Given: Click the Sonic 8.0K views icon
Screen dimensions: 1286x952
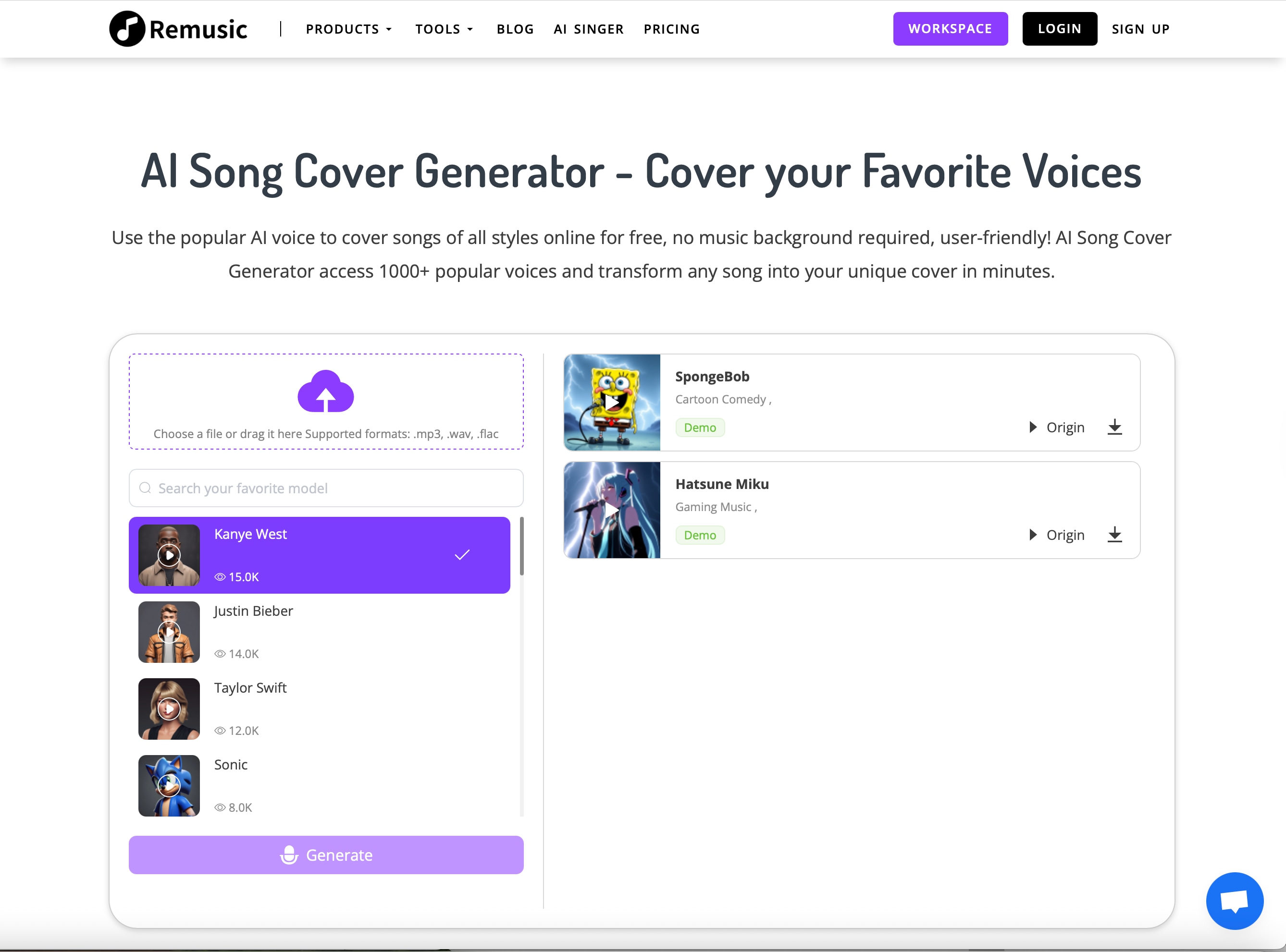Looking at the screenshot, I should pyautogui.click(x=220, y=807).
